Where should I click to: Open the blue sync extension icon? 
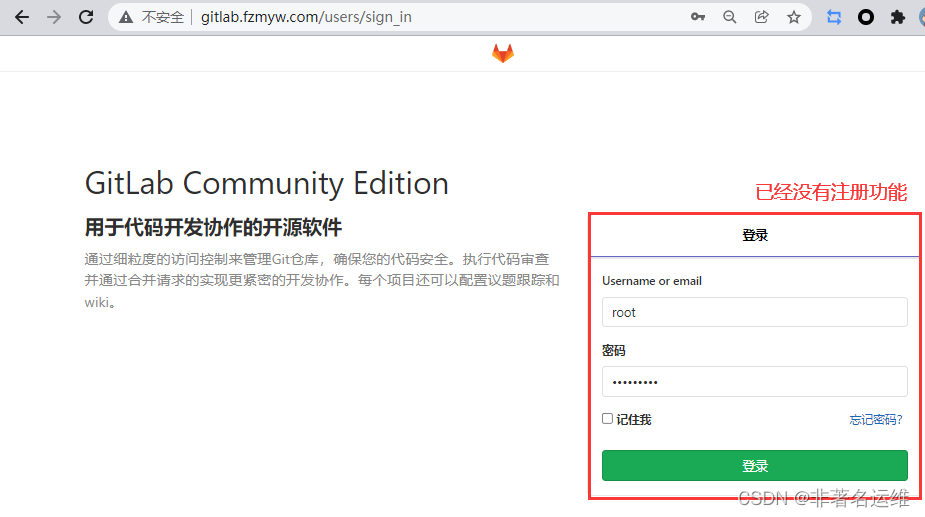tap(834, 17)
